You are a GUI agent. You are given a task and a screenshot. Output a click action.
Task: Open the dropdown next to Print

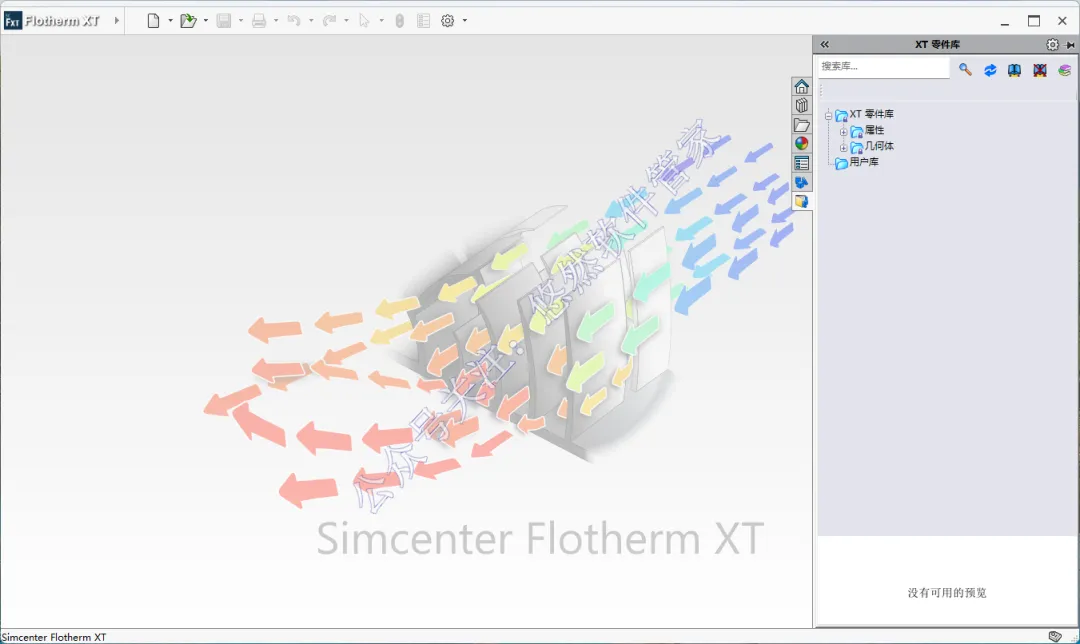coord(276,21)
